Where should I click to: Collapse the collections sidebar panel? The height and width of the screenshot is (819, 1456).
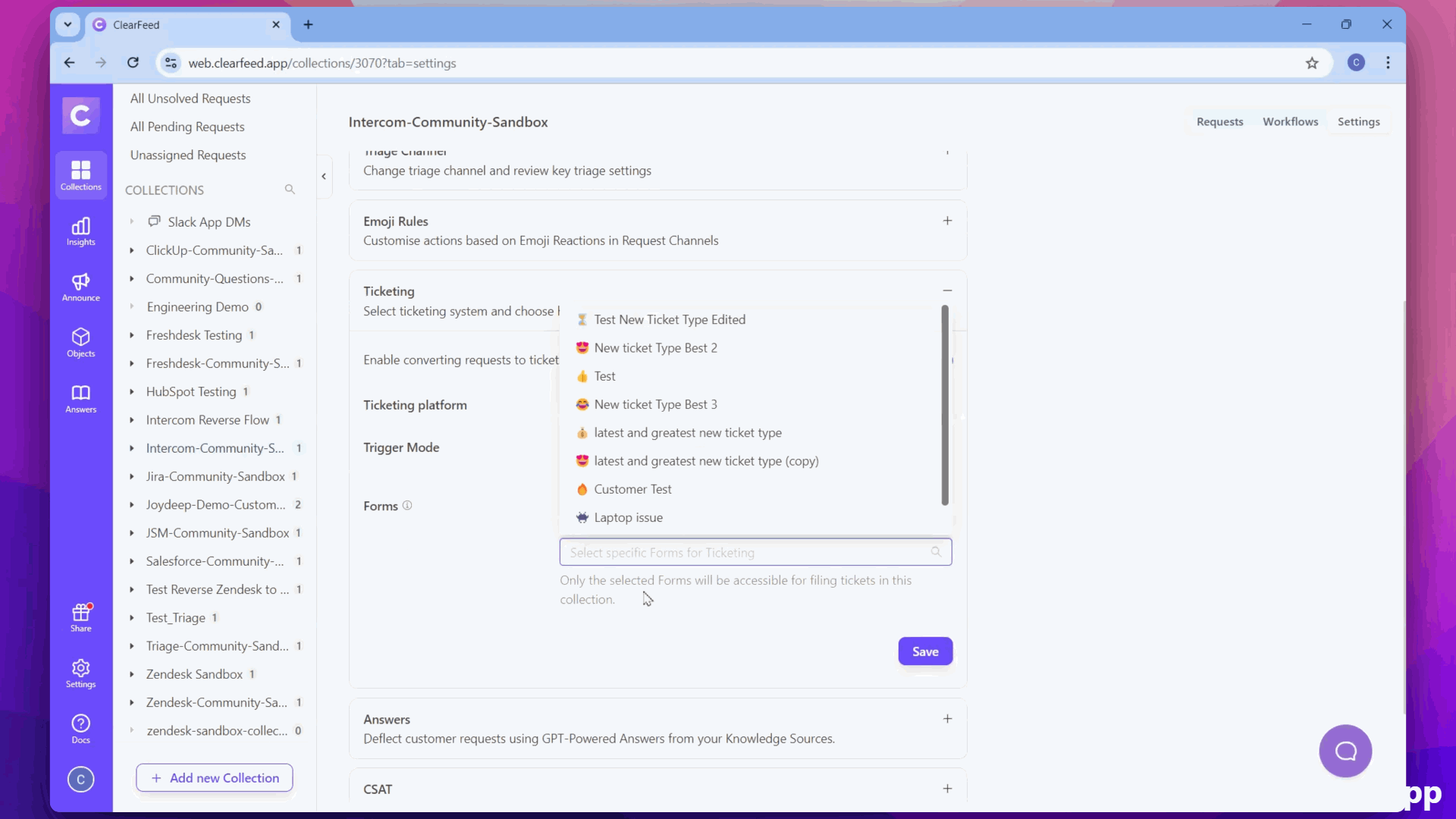(324, 176)
